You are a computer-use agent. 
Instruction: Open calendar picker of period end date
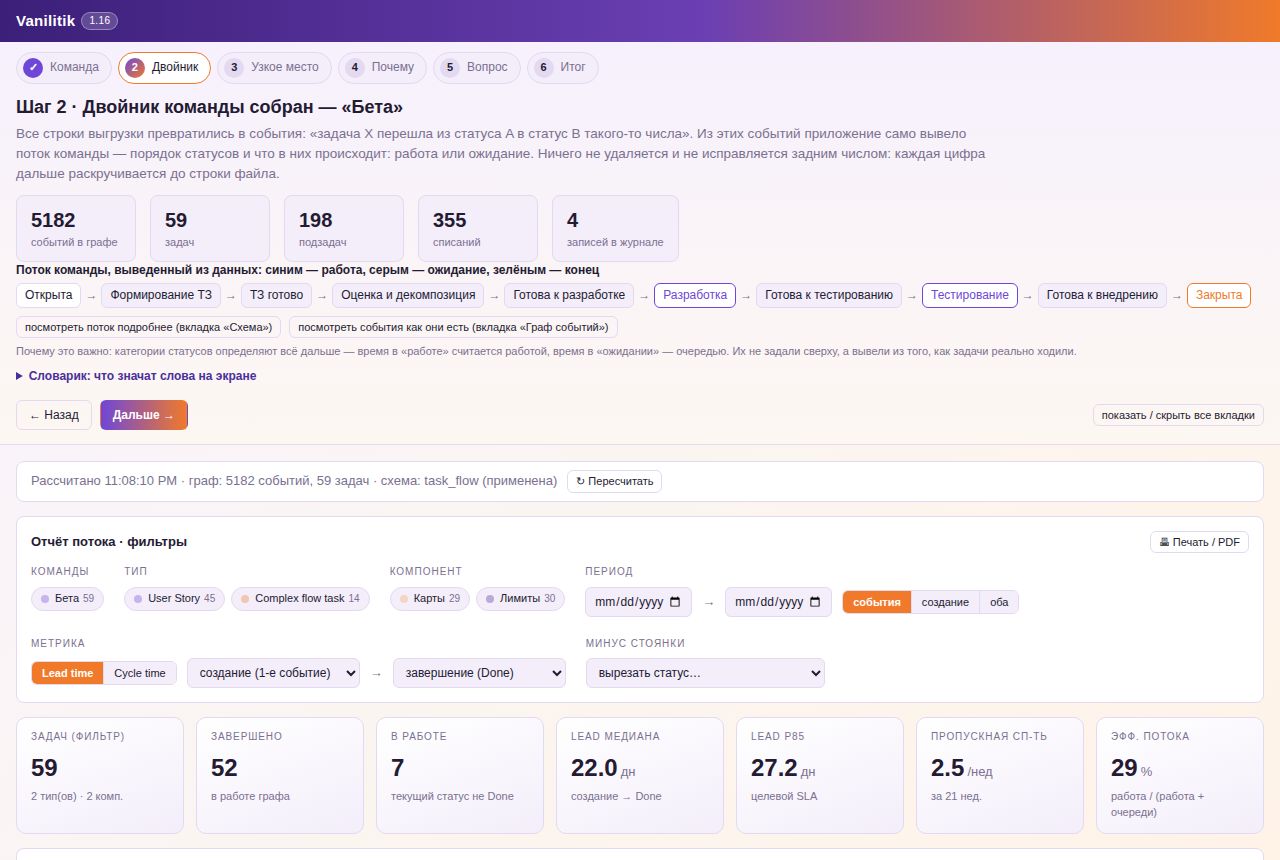coord(815,602)
